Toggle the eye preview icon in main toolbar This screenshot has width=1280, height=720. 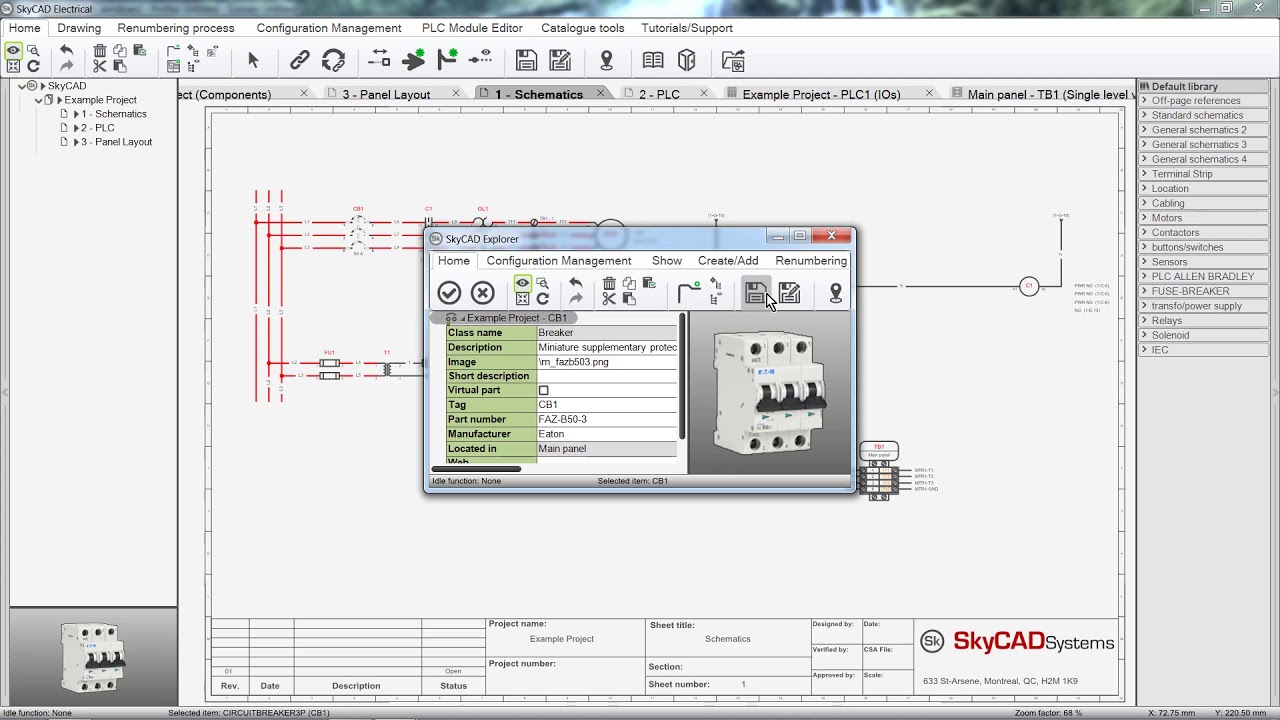(x=14, y=50)
